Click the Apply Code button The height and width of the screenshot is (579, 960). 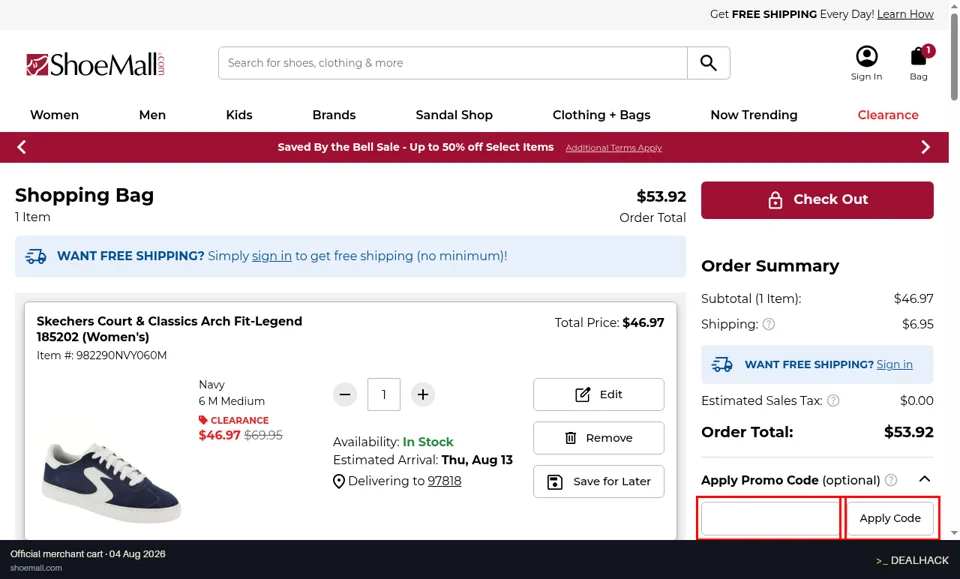point(890,518)
